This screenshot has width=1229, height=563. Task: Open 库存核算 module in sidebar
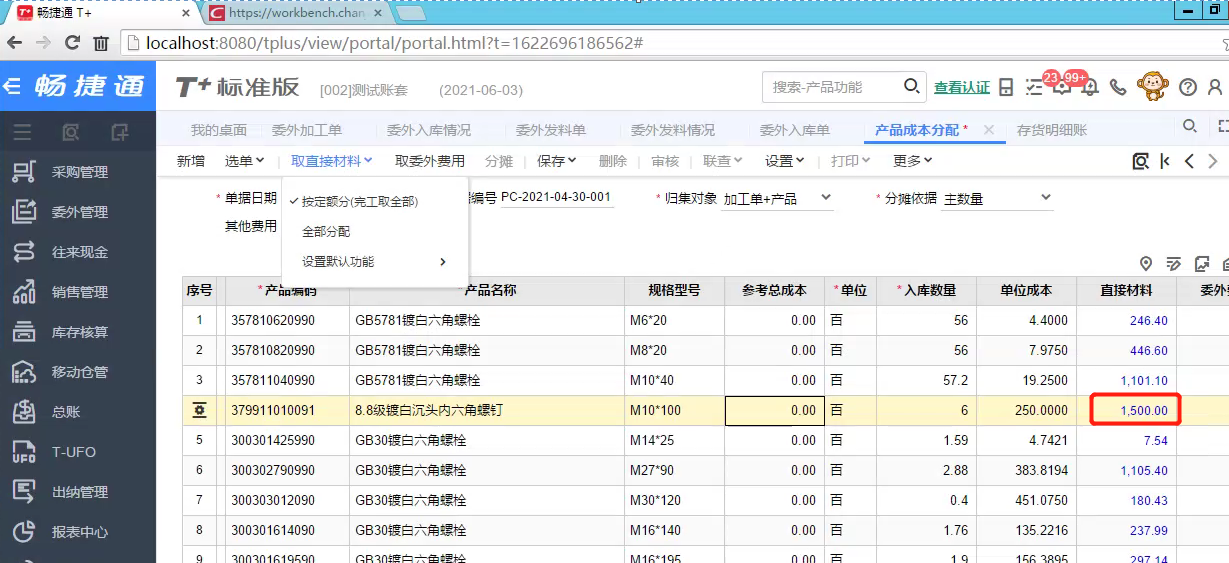[78, 332]
